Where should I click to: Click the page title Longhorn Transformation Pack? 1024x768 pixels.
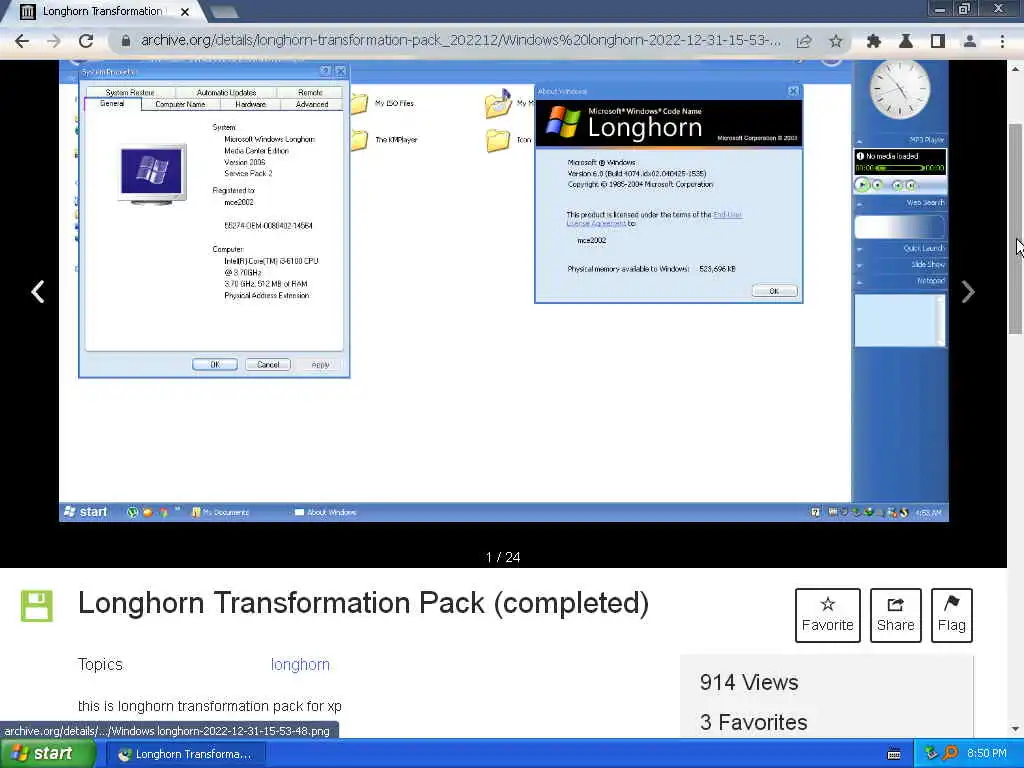point(363,603)
